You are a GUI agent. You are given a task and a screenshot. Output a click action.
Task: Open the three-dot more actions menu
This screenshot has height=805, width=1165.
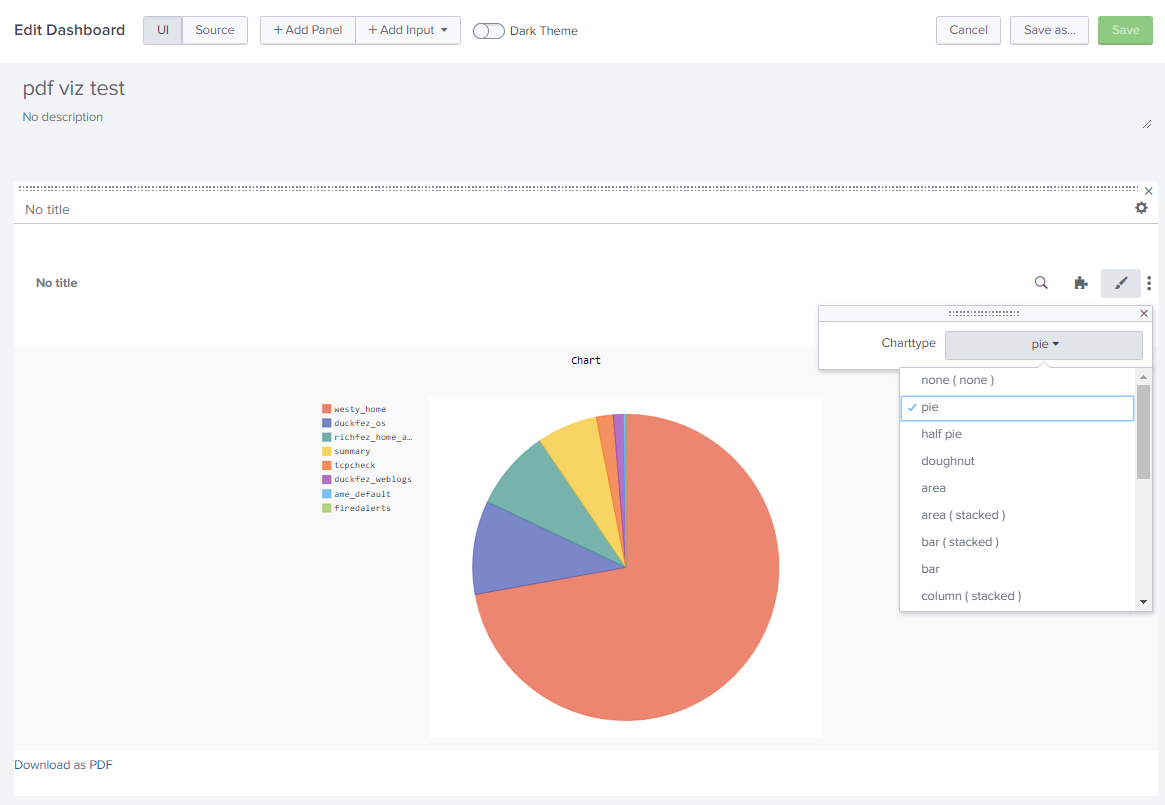(1149, 282)
